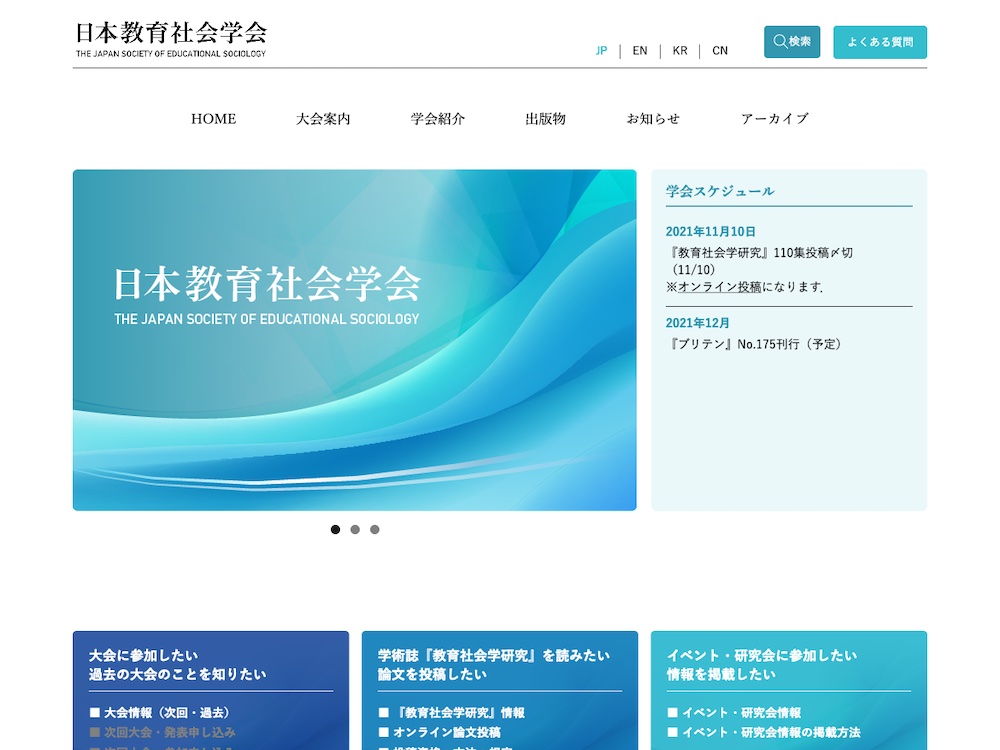Screen dimensions: 1000x750
Task: Open 次回大会・発表申し込み link
Action: pos(163,732)
